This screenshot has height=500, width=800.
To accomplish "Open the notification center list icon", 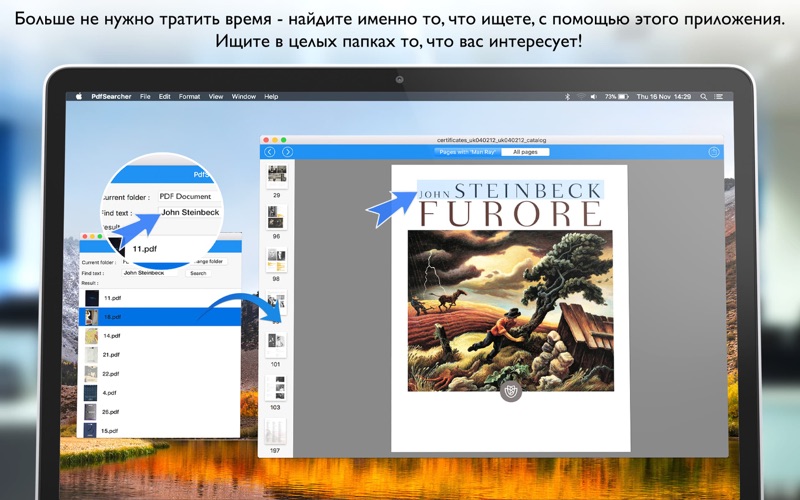I will coord(718,96).
